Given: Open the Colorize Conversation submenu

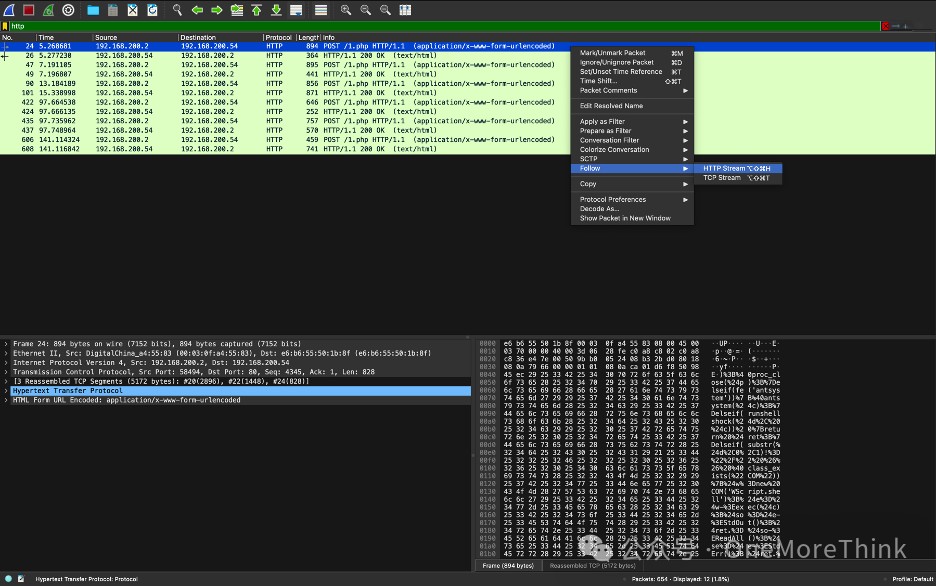Looking at the screenshot, I should [x=632, y=150].
